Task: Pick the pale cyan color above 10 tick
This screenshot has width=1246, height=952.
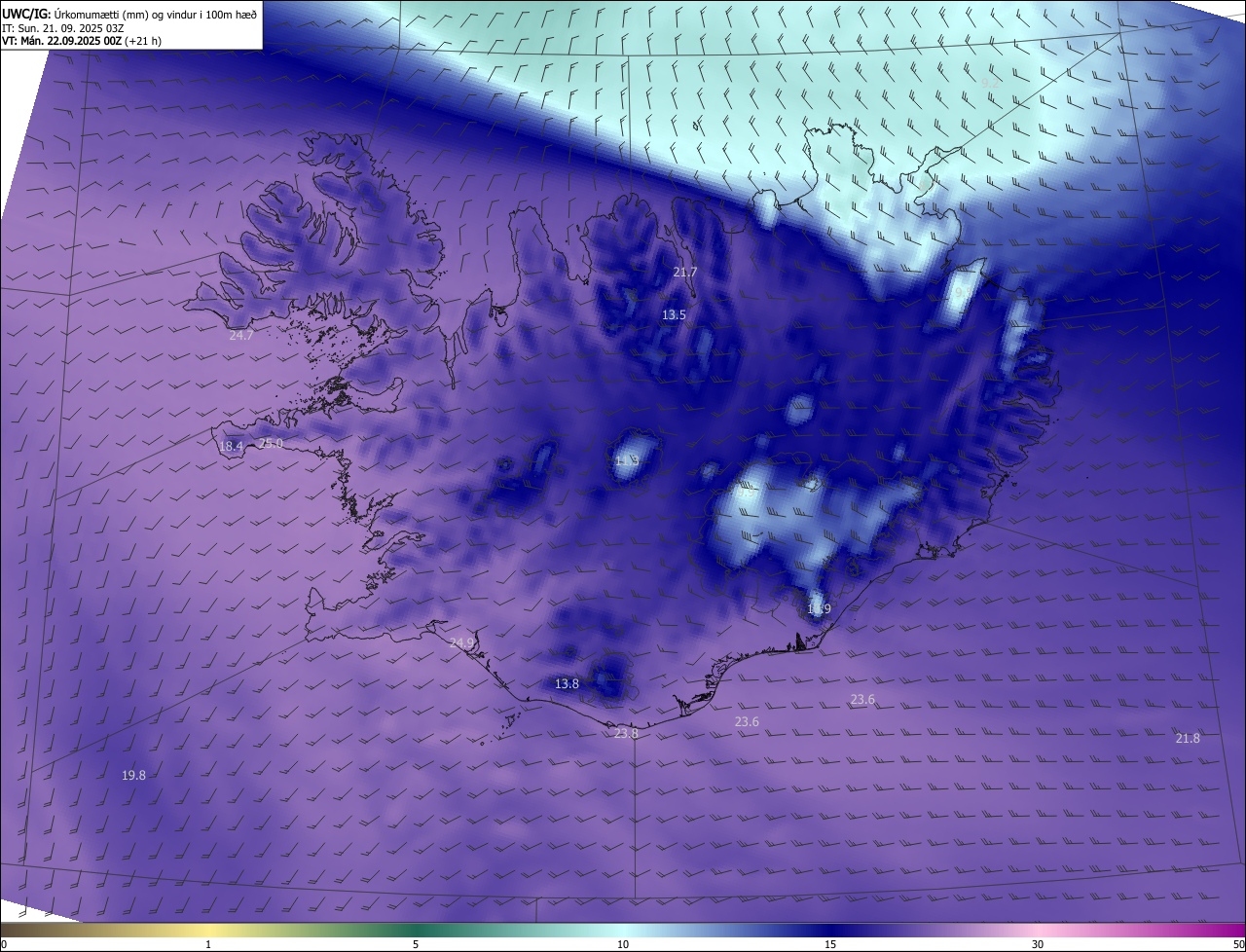Action: 623,930
